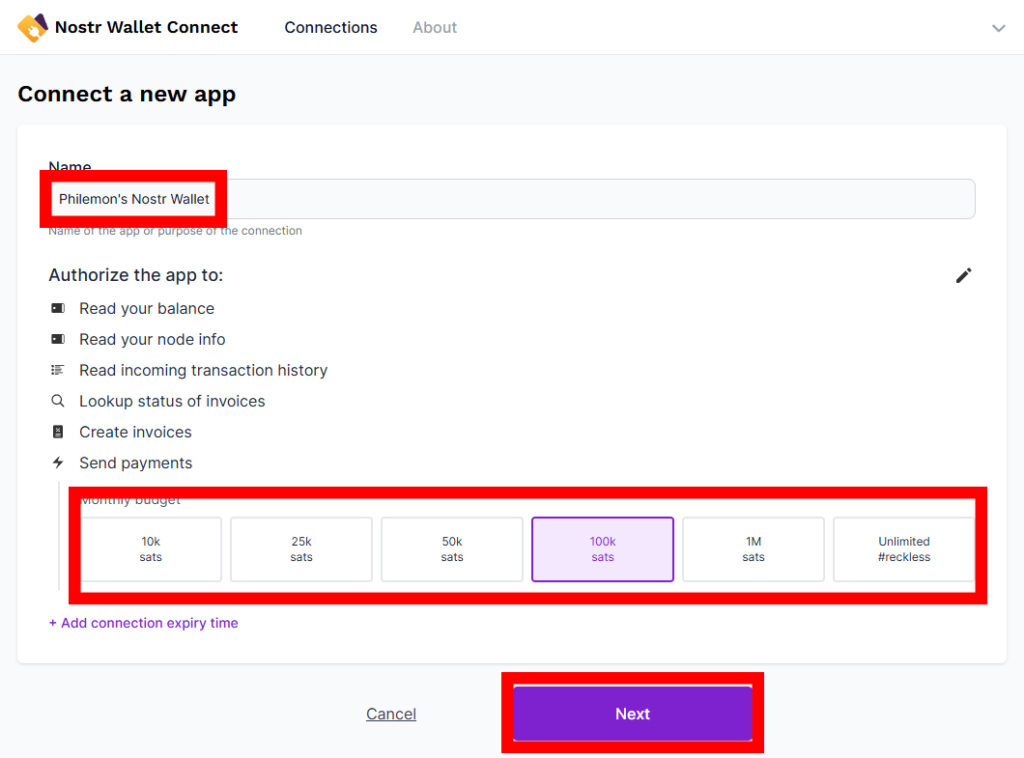Click 'Lookup status of invoices' text
The width and height of the screenshot is (1024, 758).
click(x=172, y=401)
